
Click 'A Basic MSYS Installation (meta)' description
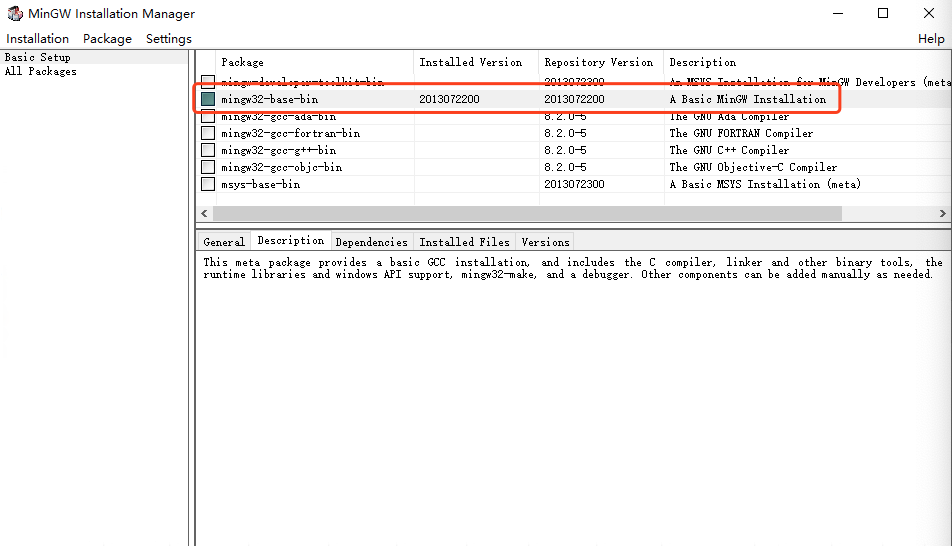[765, 184]
